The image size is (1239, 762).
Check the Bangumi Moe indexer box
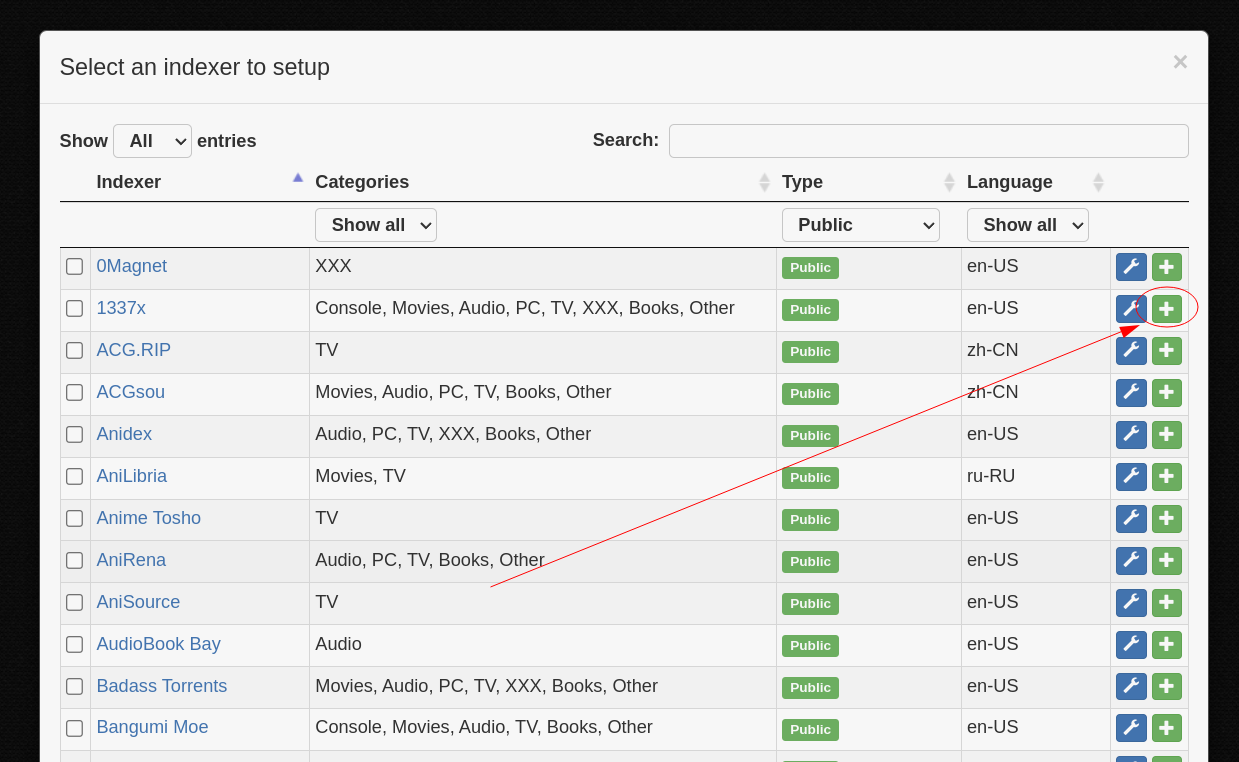pyautogui.click(x=75, y=728)
